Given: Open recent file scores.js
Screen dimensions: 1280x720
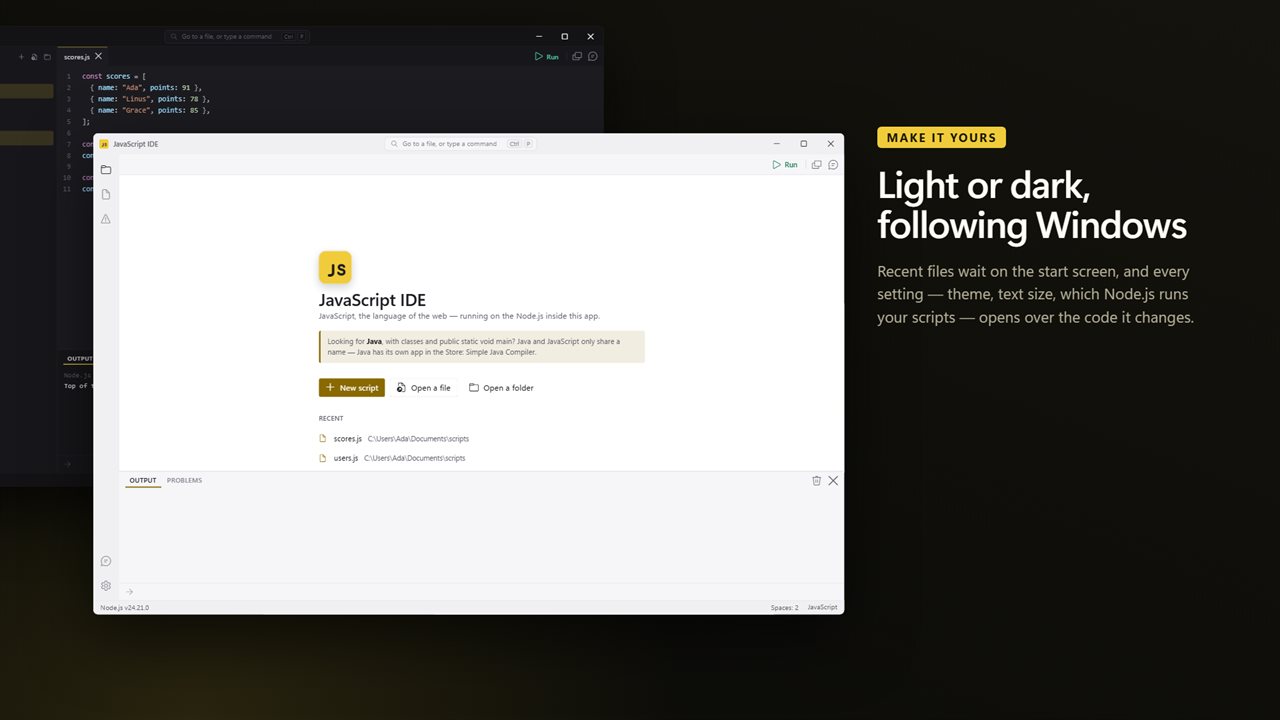Looking at the screenshot, I should pyautogui.click(x=394, y=439).
